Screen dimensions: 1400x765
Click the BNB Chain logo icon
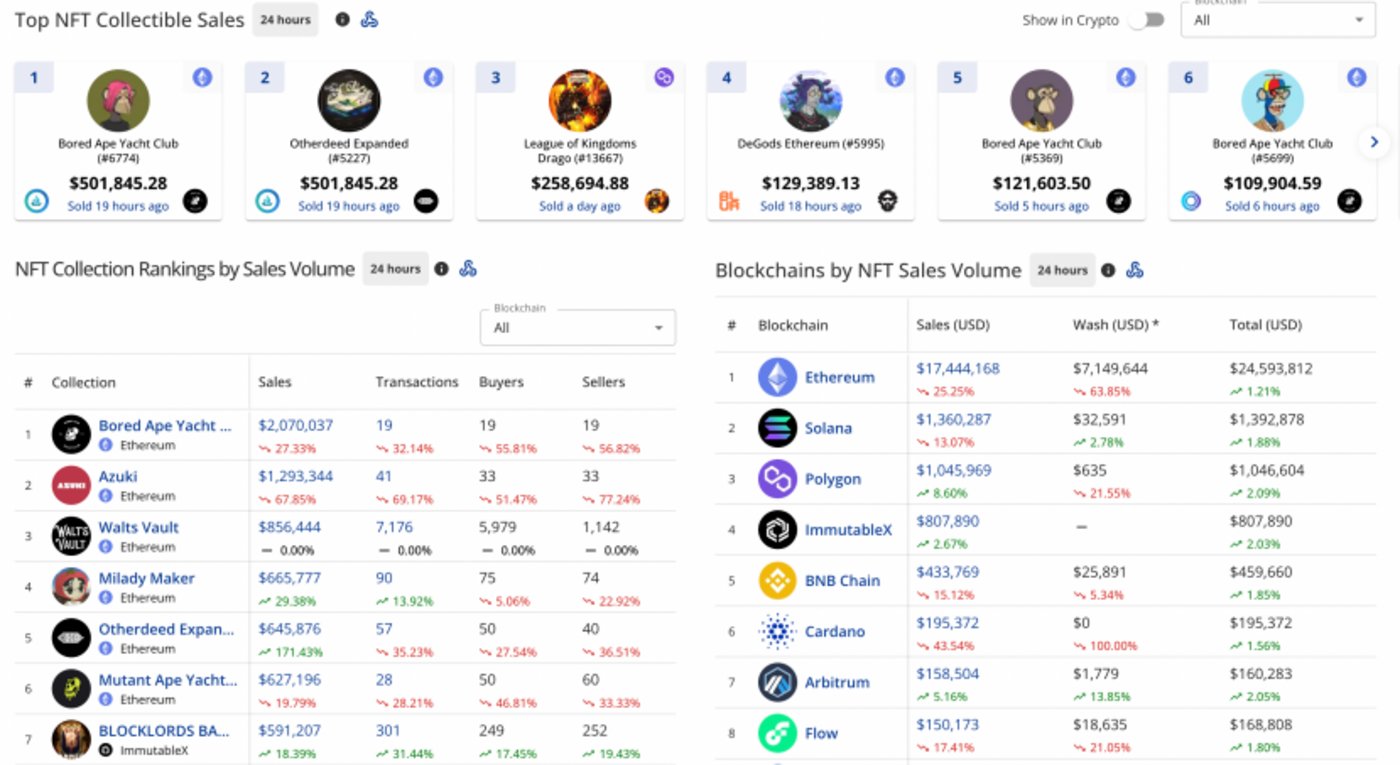point(777,581)
